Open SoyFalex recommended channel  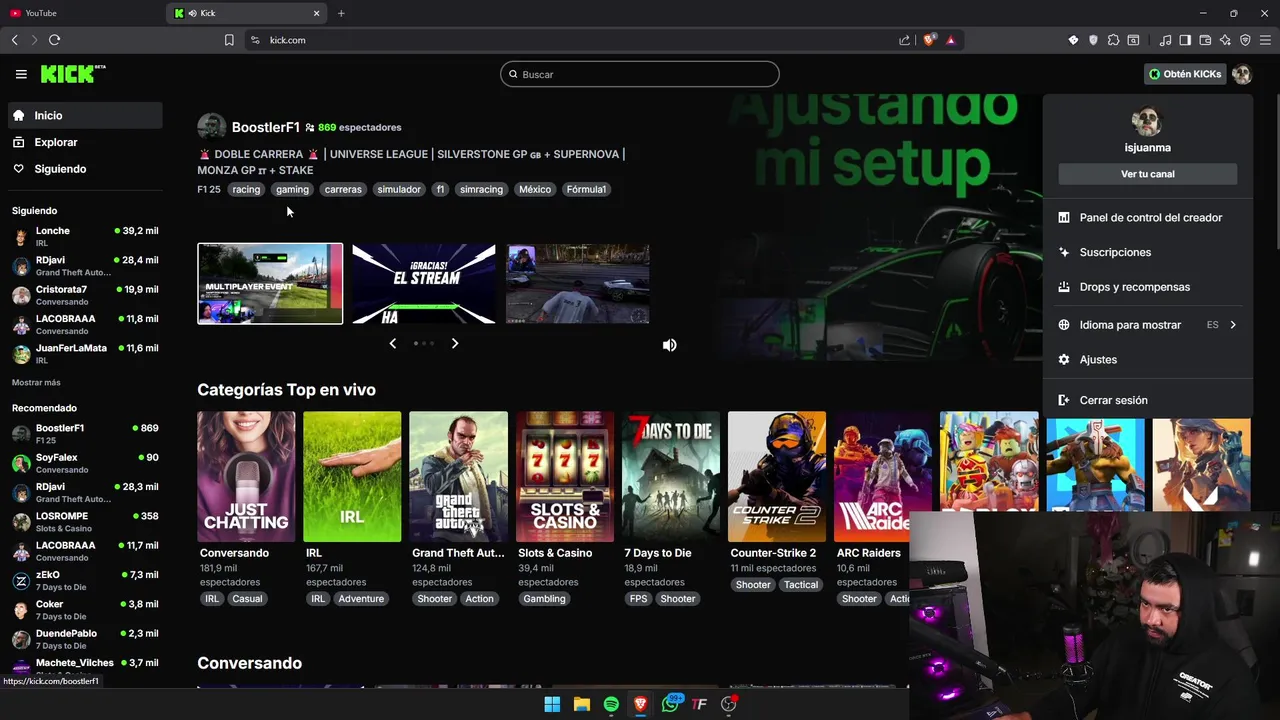(85, 463)
